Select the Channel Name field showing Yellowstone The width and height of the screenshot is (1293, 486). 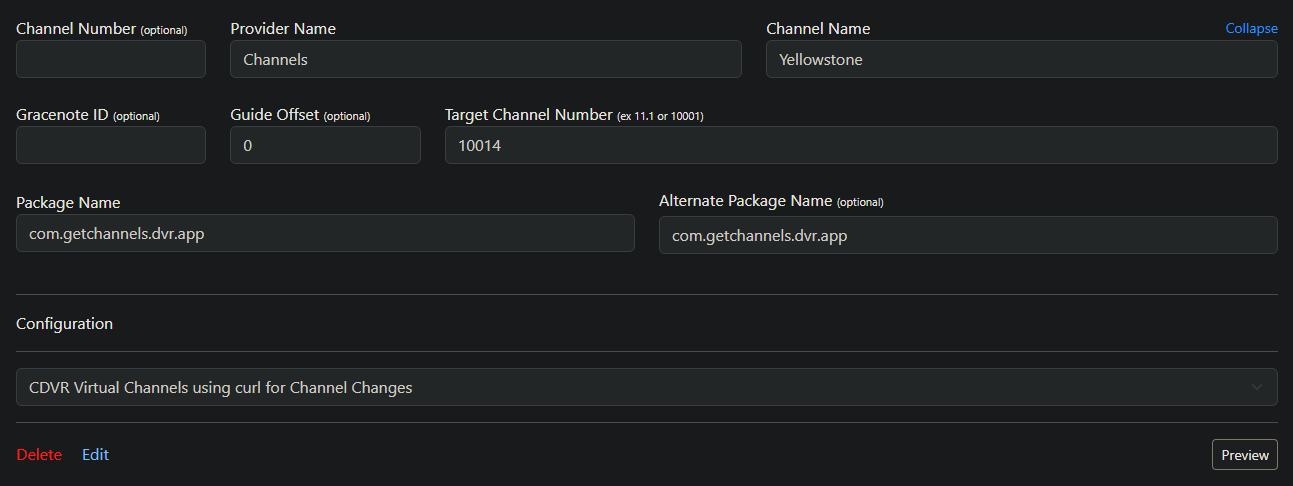1021,59
